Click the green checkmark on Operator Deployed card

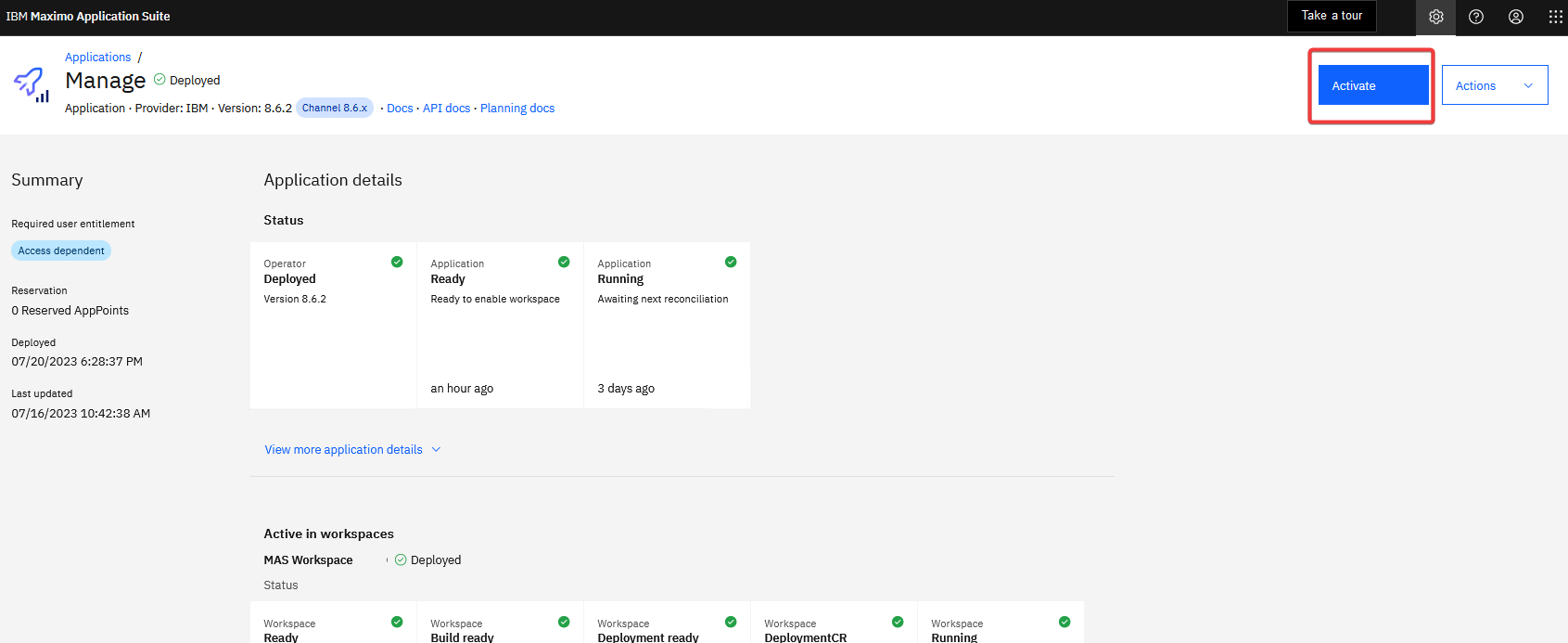click(397, 262)
